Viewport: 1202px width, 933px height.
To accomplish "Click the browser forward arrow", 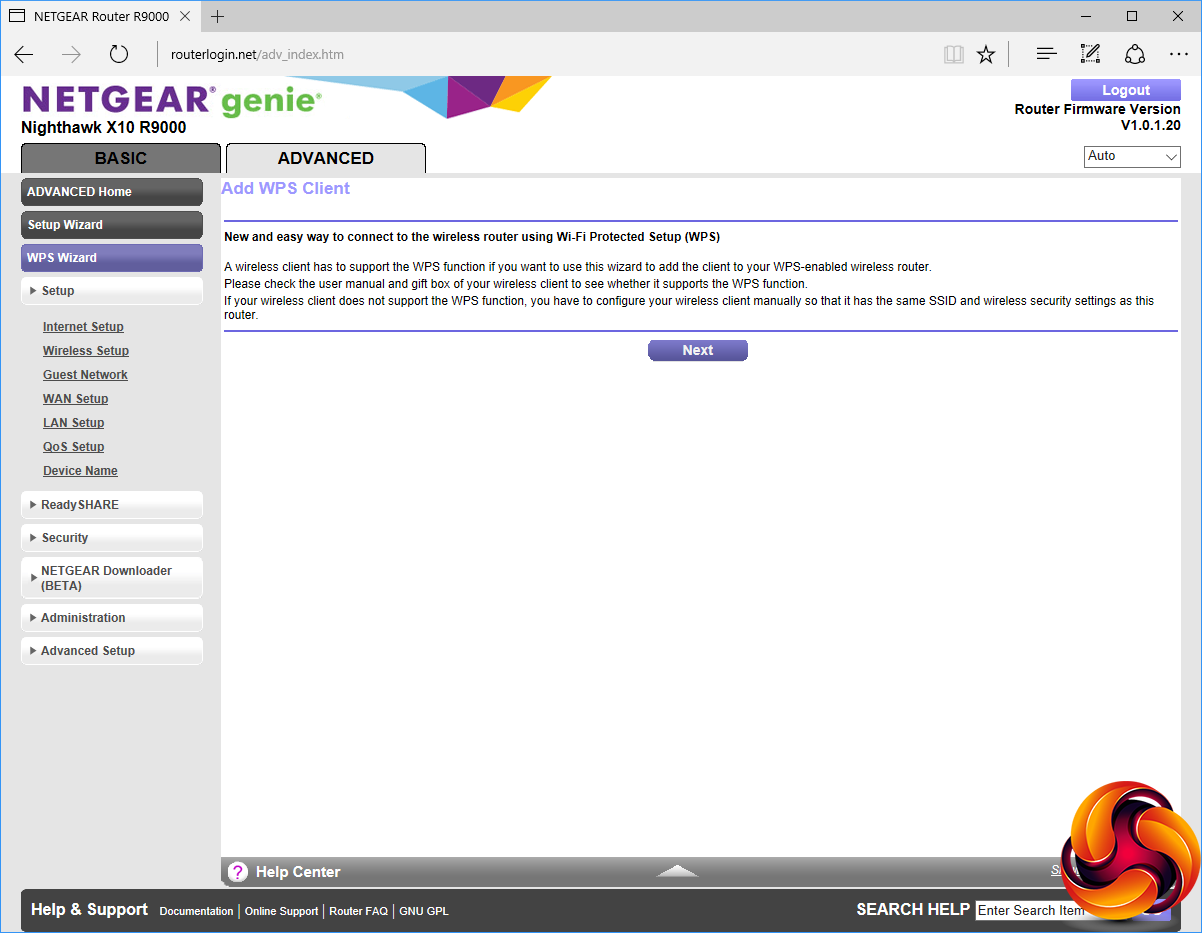I will [71, 54].
